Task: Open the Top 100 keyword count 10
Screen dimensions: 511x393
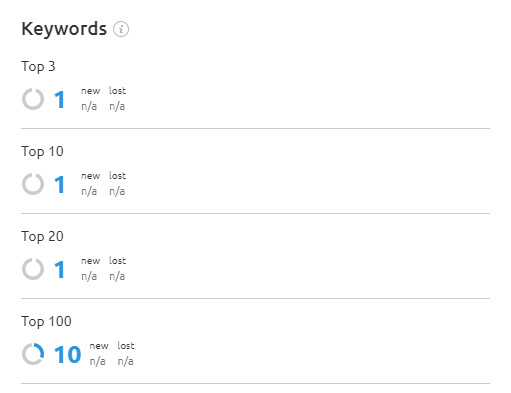Action: tap(68, 354)
